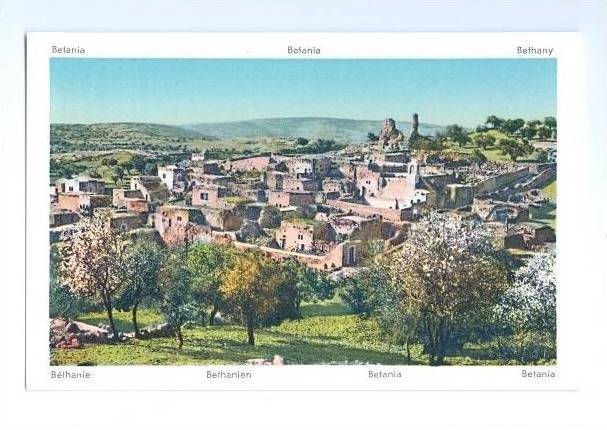The height and width of the screenshot is (430, 607).
Task: Click the "Betania" caption right of "Bethanien"
Action: (385, 374)
